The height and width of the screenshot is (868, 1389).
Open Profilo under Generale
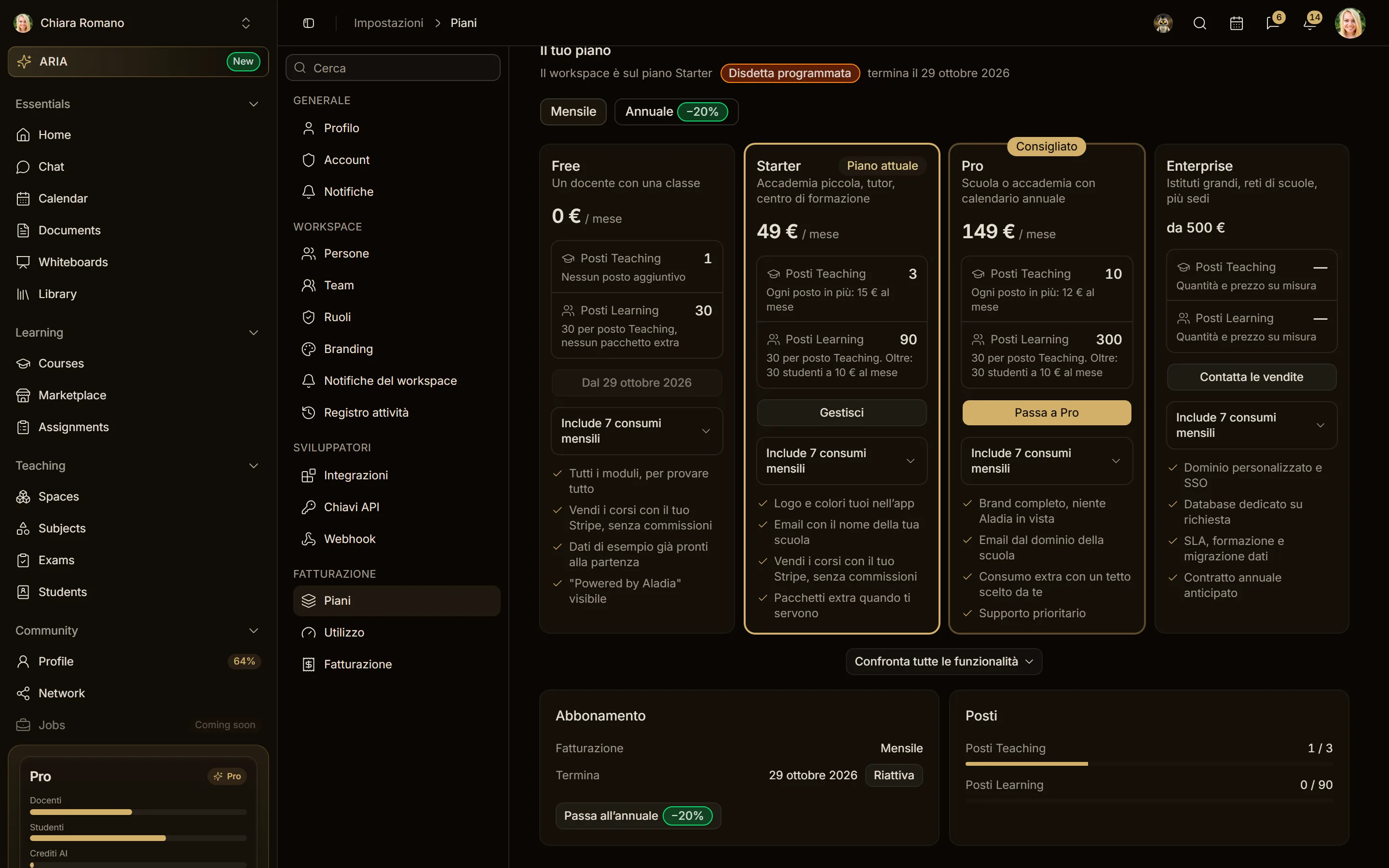point(396,128)
